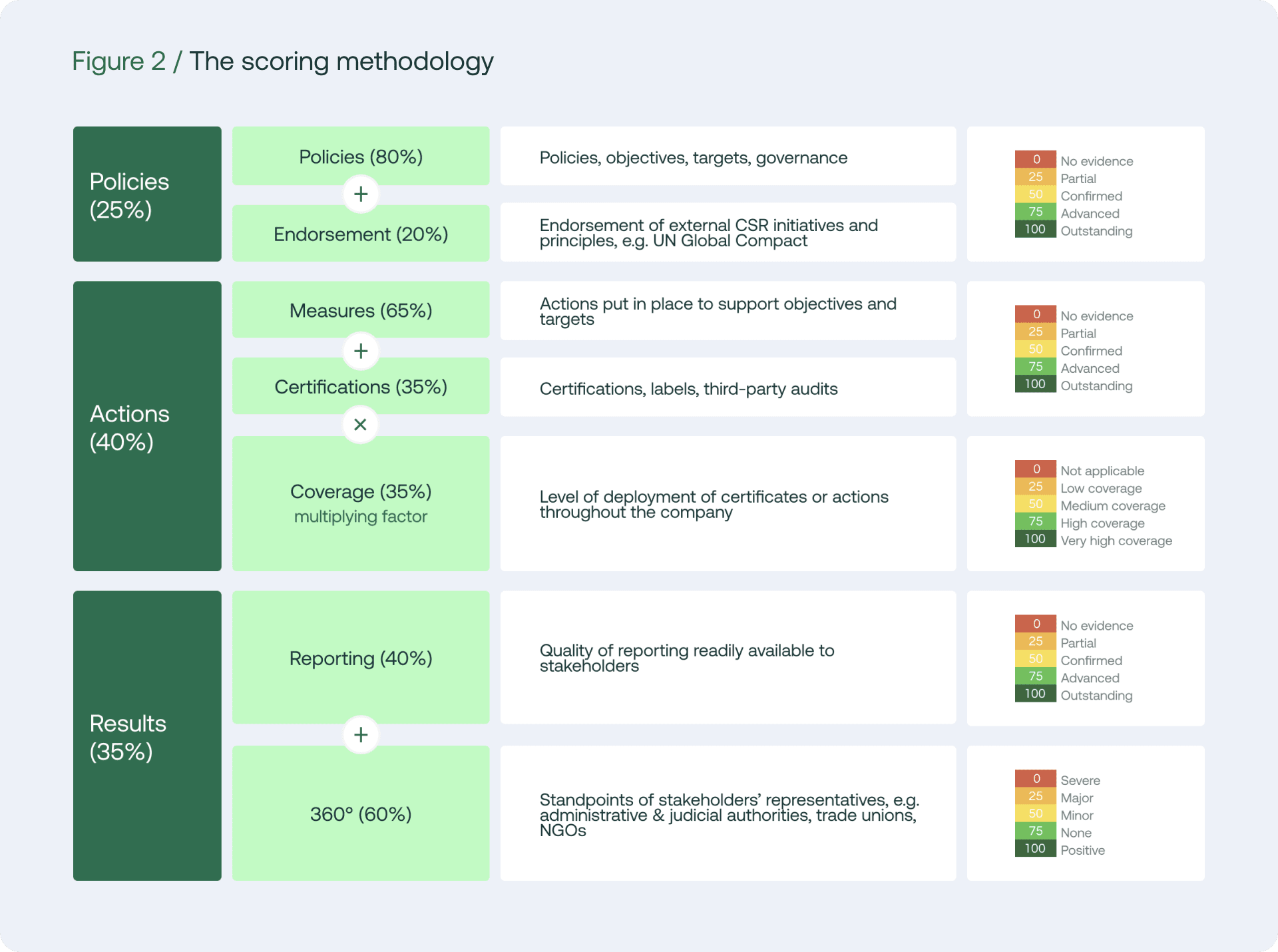The image size is (1278, 952).
Task: Select the multiply icon above Coverage
Action: pos(360,424)
